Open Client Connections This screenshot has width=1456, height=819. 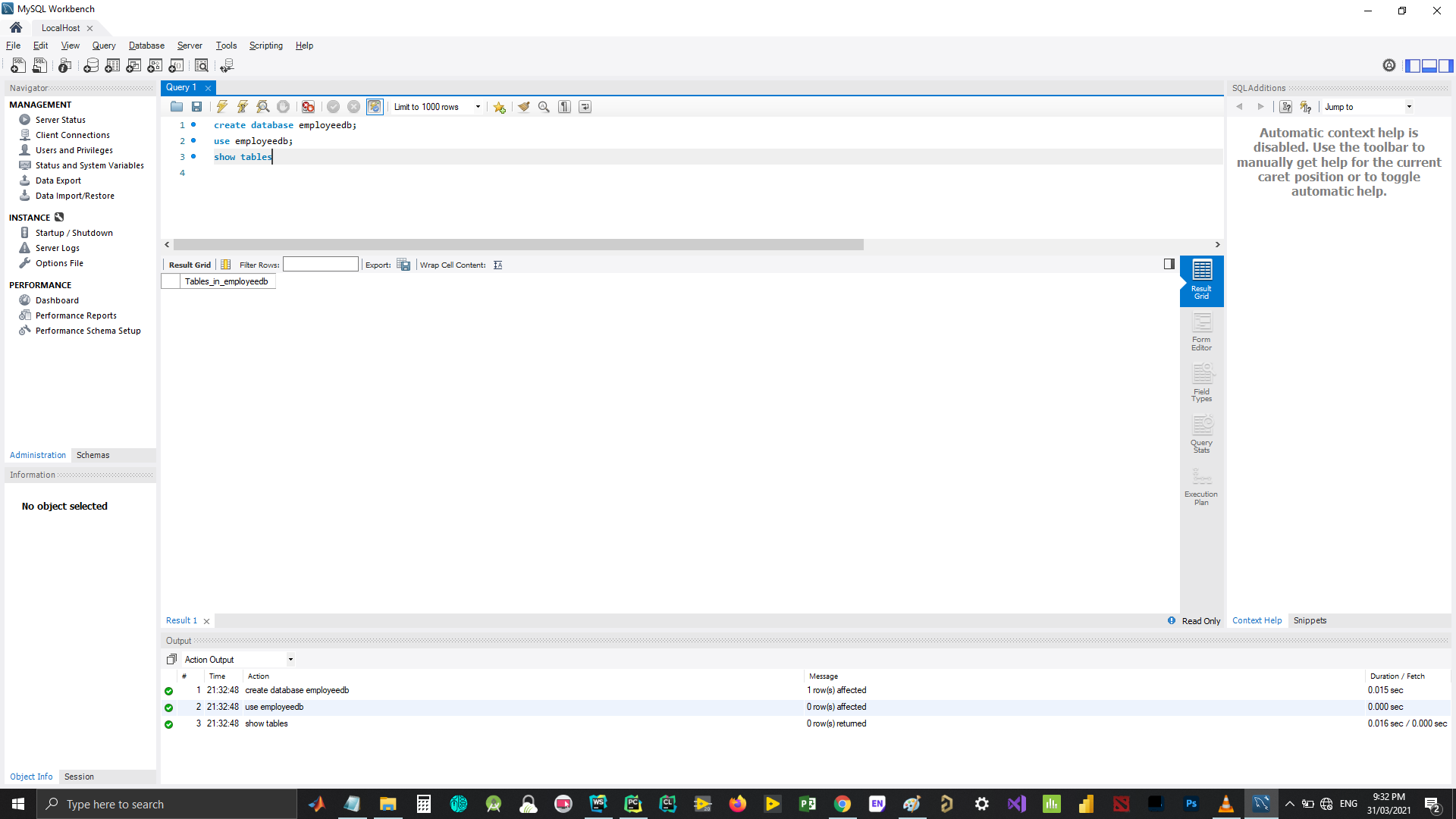(73, 135)
